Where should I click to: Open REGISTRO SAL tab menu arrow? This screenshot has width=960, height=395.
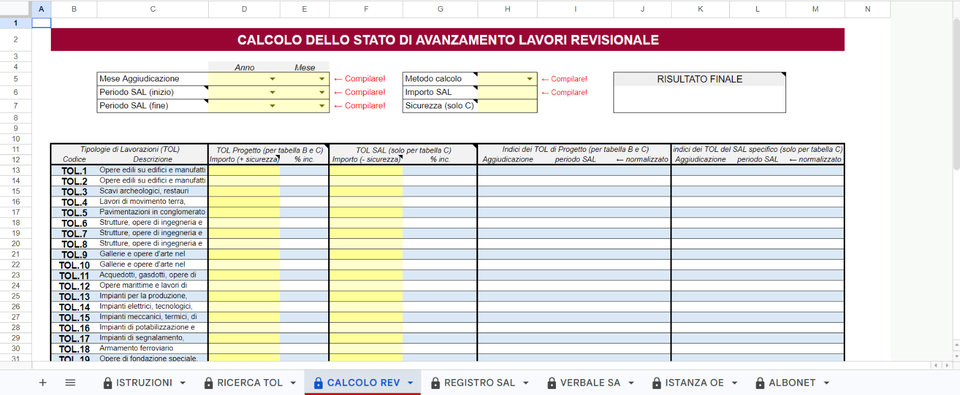pos(525,383)
